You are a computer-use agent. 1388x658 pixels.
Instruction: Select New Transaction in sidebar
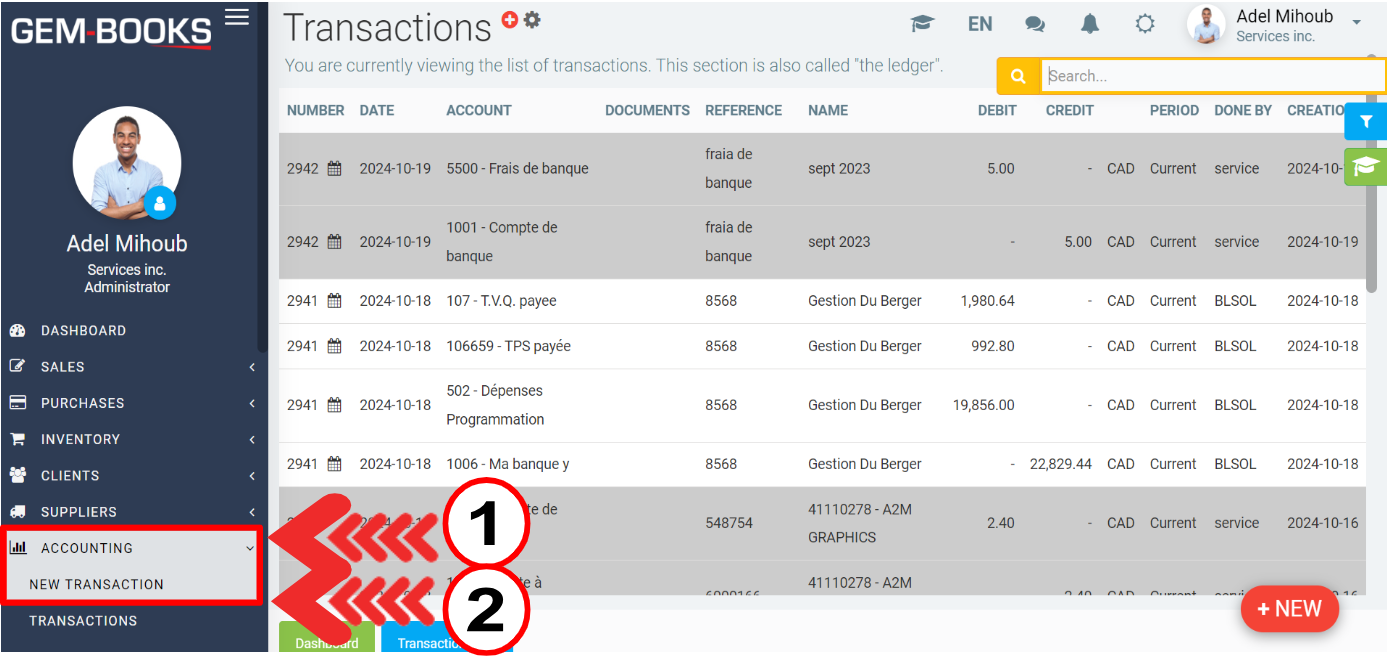coord(97,584)
